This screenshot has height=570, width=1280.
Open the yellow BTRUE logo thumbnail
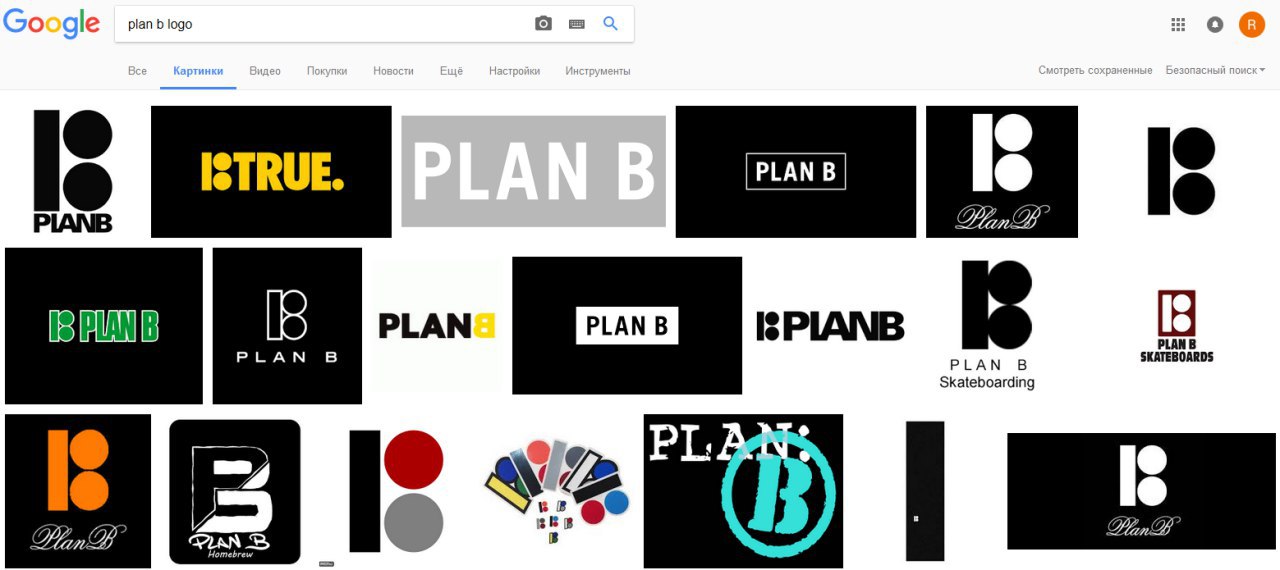(x=271, y=172)
